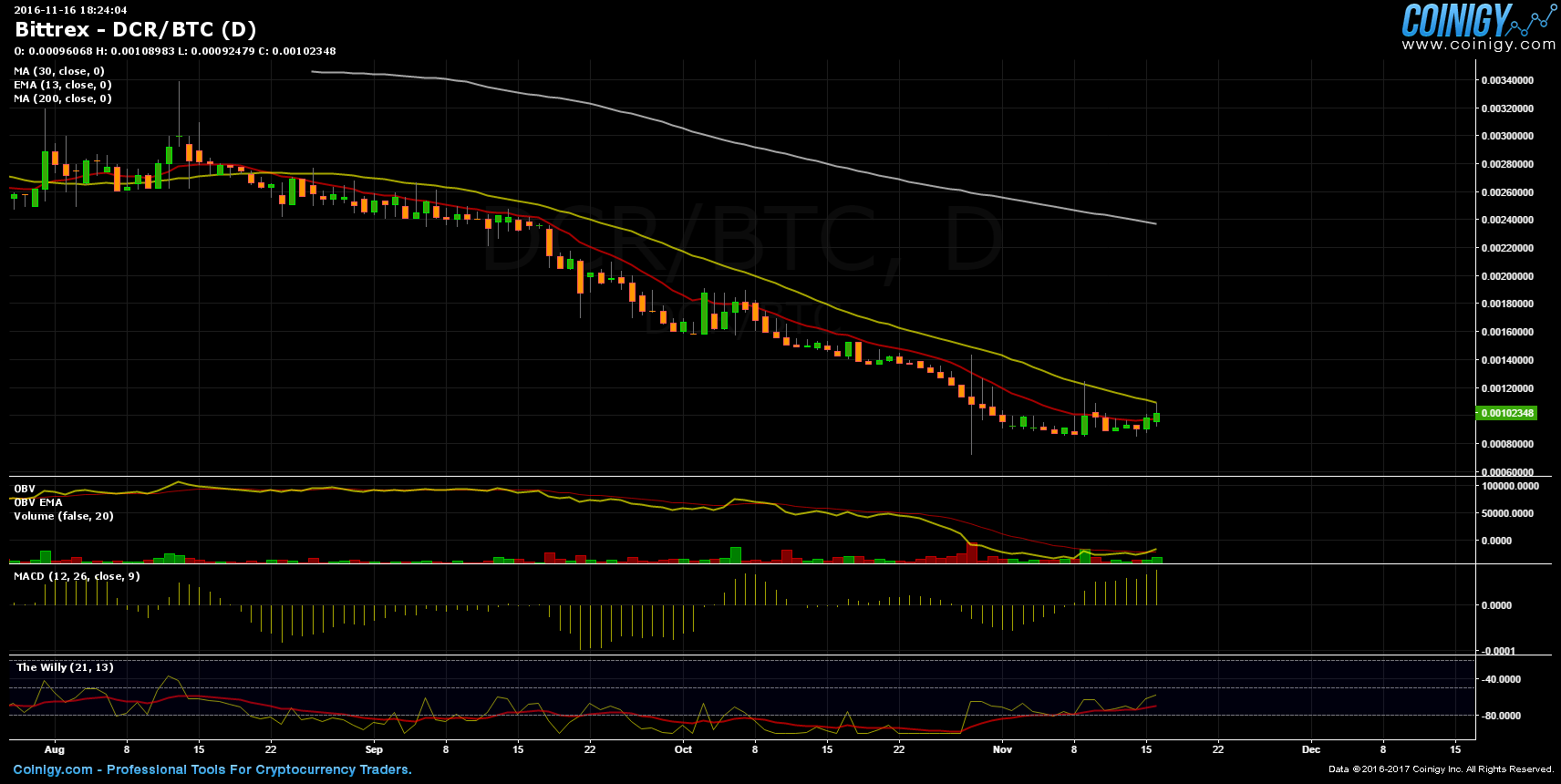Click the 100000.0000 OBV axis label

1510,486
